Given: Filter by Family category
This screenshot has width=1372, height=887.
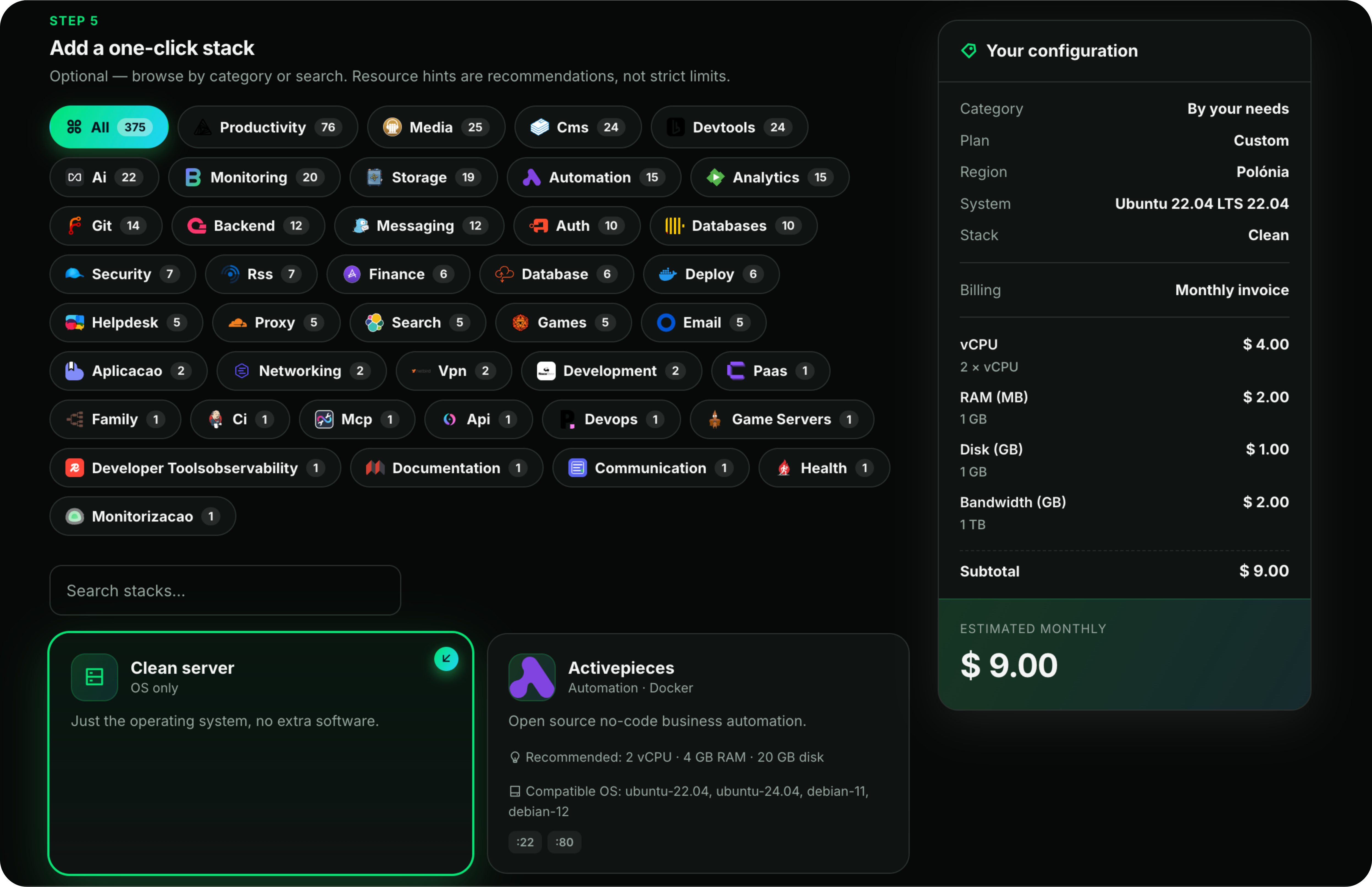Looking at the screenshot, I should tap(115, 419).
